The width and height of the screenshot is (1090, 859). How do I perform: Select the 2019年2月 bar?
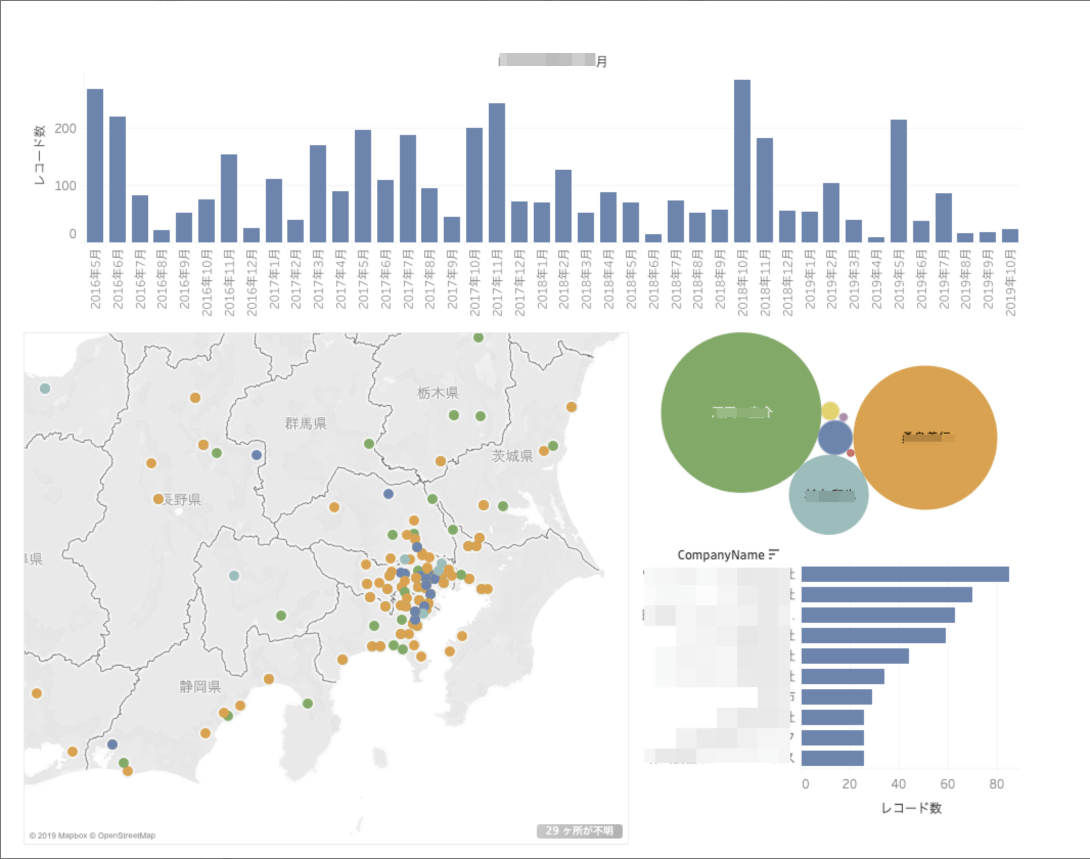coord(831,213)
